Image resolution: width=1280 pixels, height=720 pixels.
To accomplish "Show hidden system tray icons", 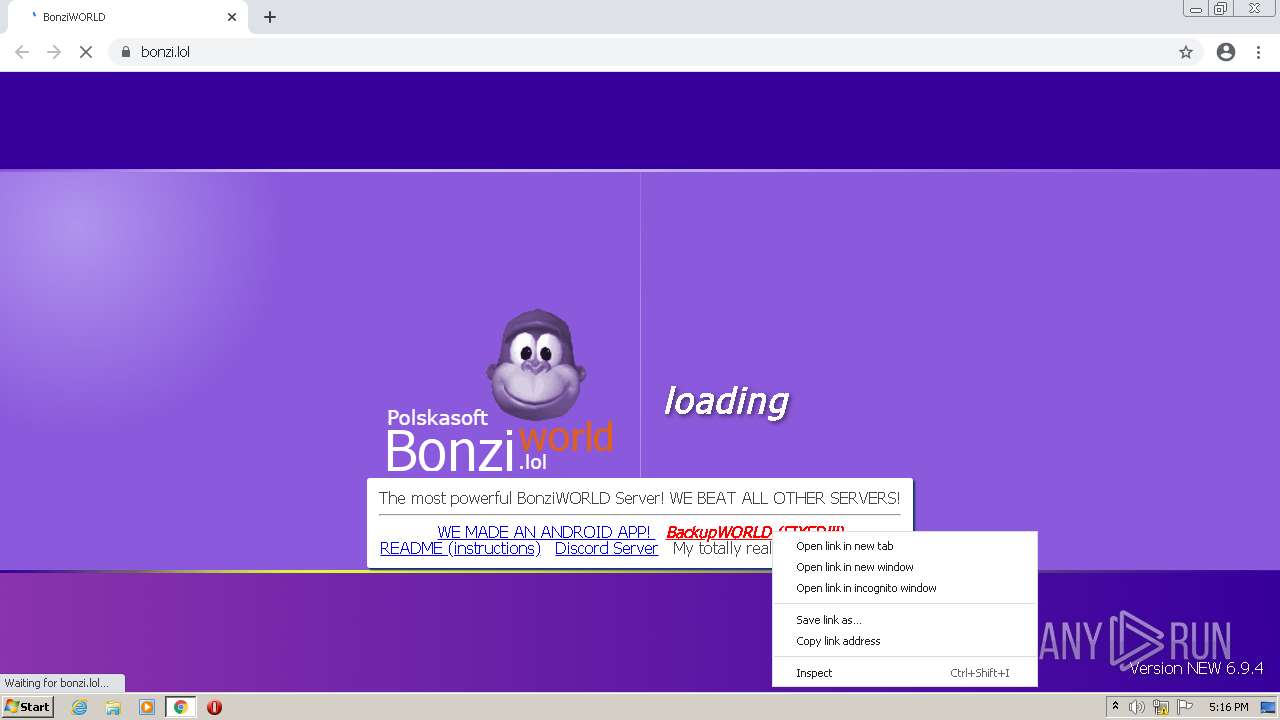I will (1115, 707).
